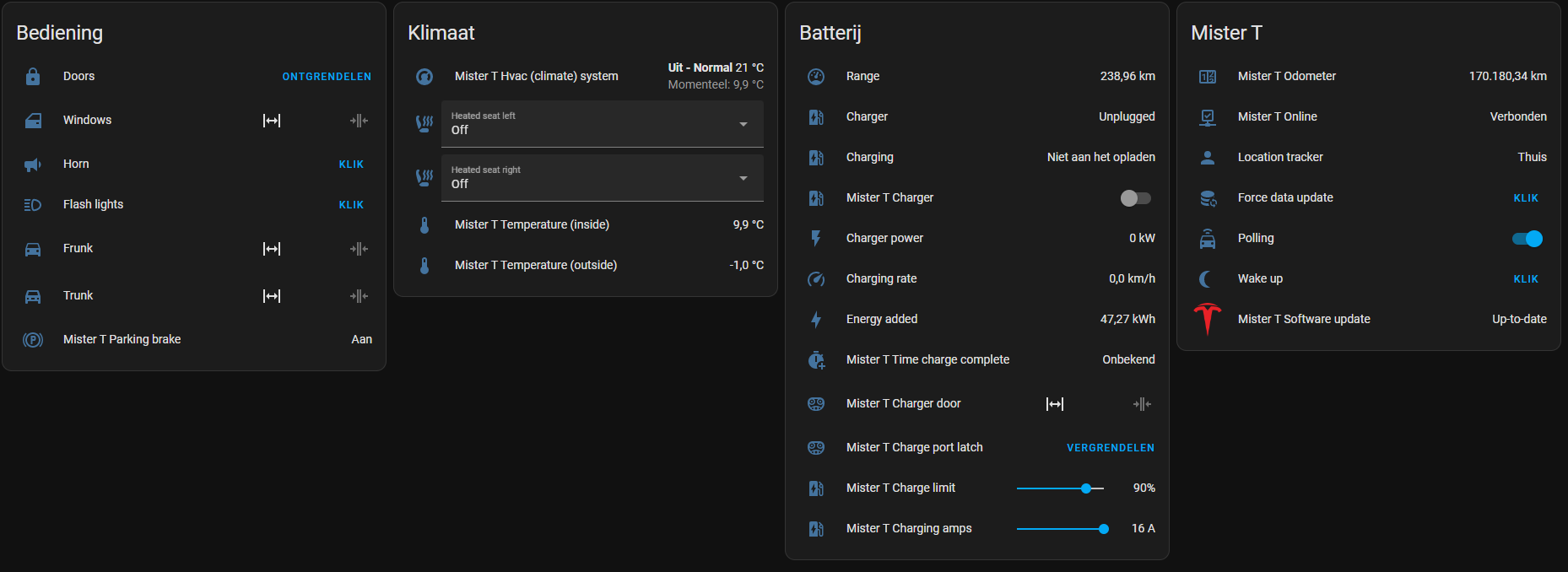Open the Heated seat right dropdown
The image size is (1568, 572).
pos(602,178)
